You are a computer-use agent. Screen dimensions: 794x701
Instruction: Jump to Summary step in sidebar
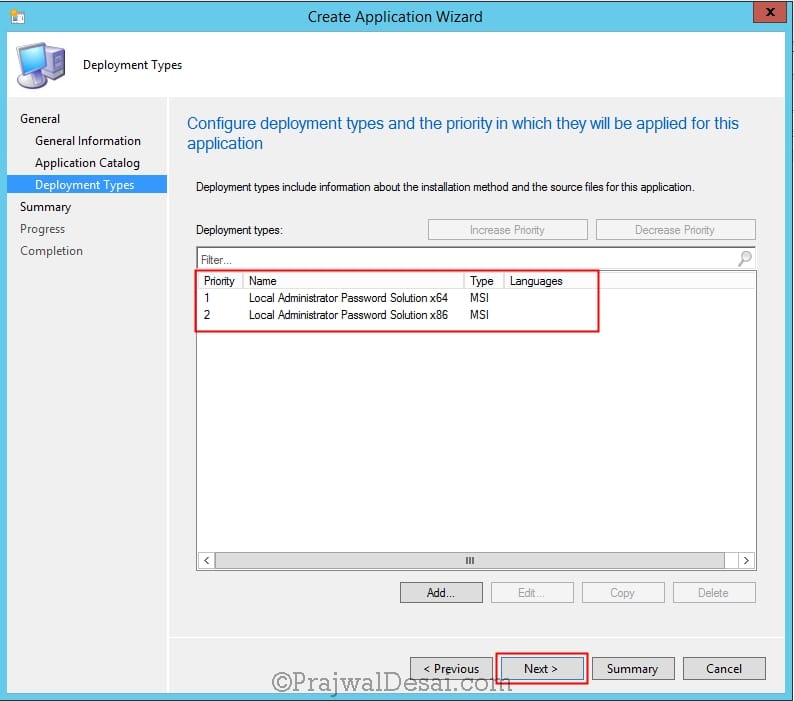click(46, 207)
